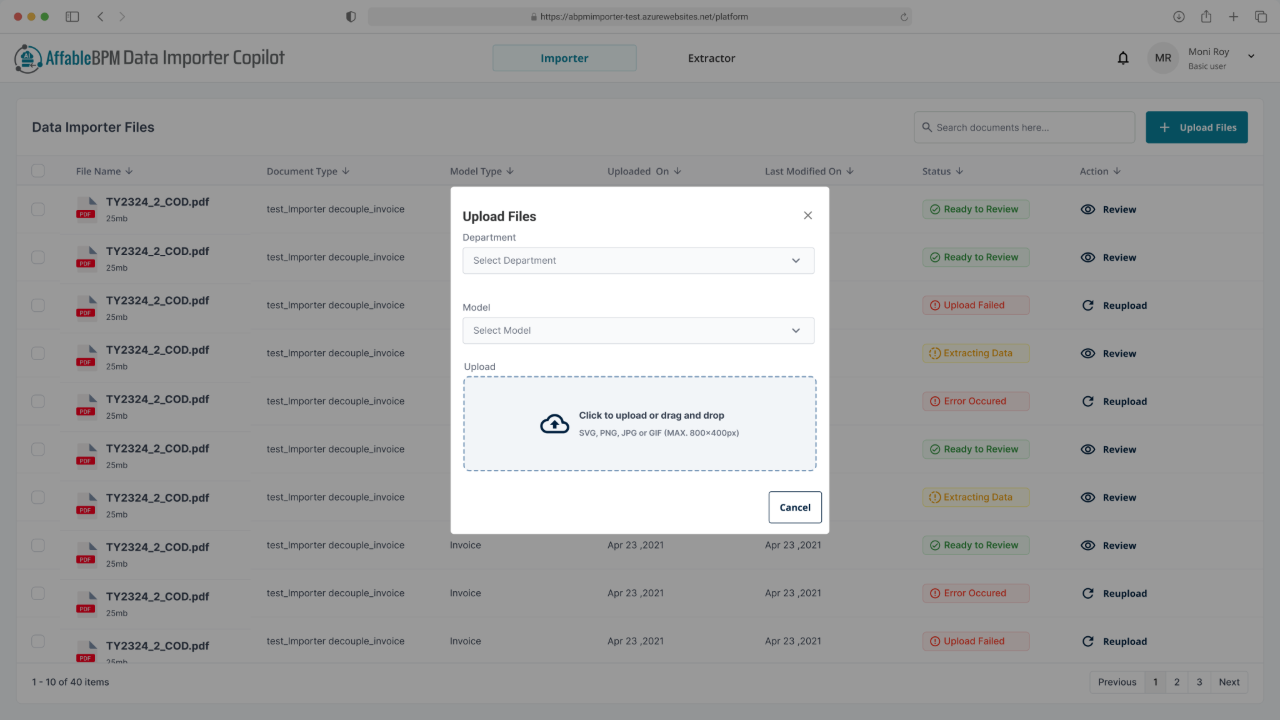Switch to the Extractor tab
Image resolution: width=1280 pixels, height=720 pixels.
click(711, 58)
